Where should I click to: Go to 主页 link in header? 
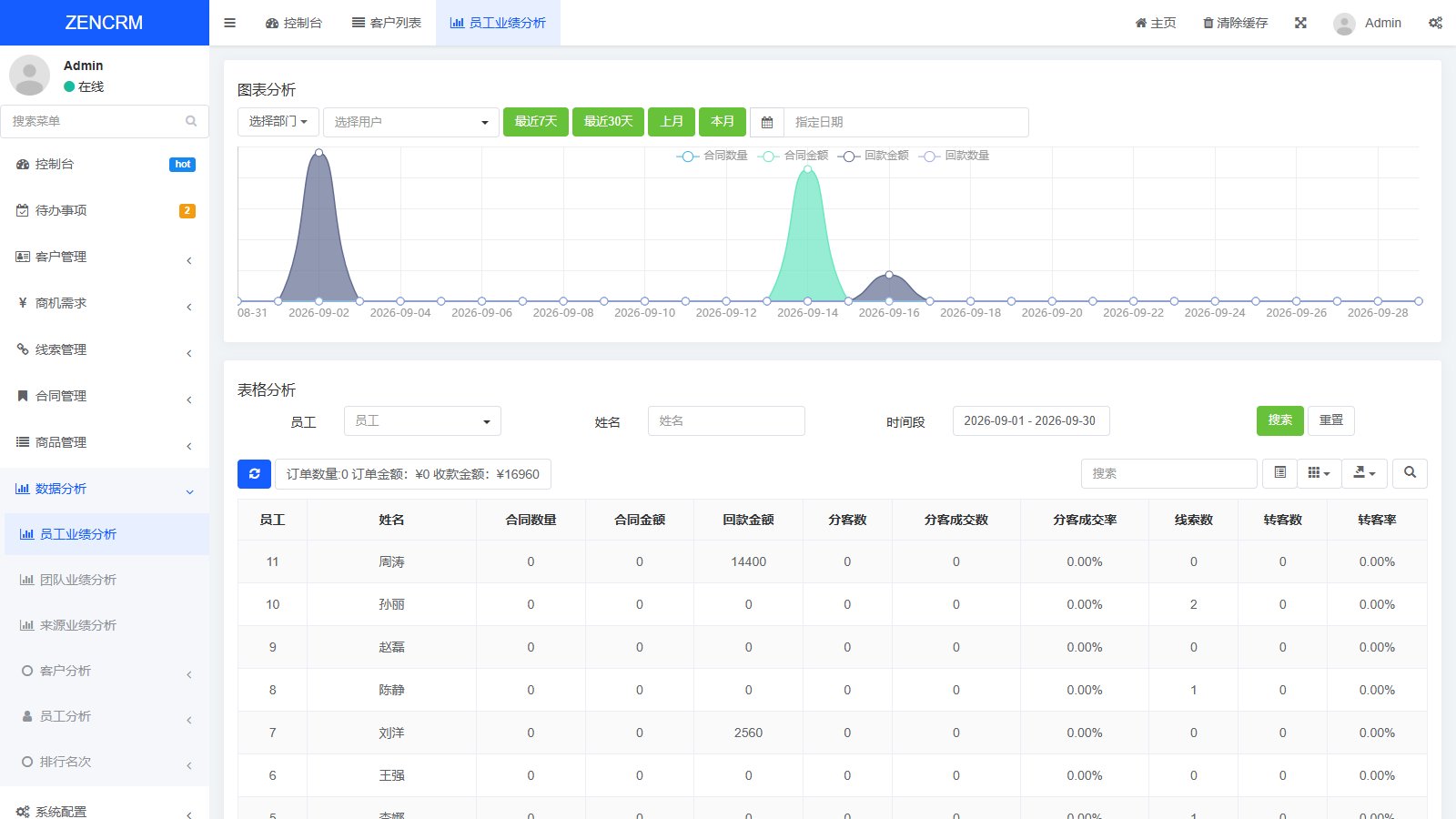(x=1156, y=23)
